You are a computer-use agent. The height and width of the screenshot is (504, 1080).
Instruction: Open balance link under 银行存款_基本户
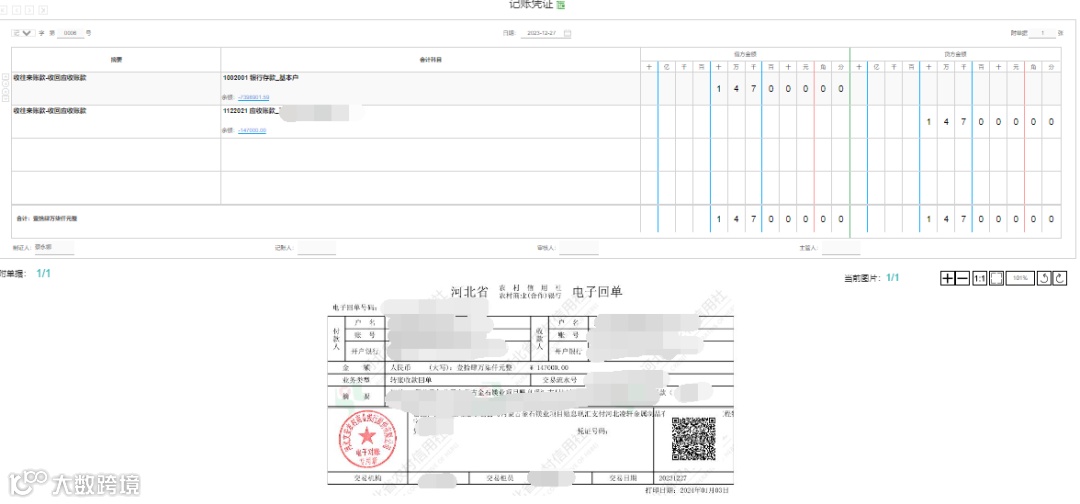click(253, 97)
